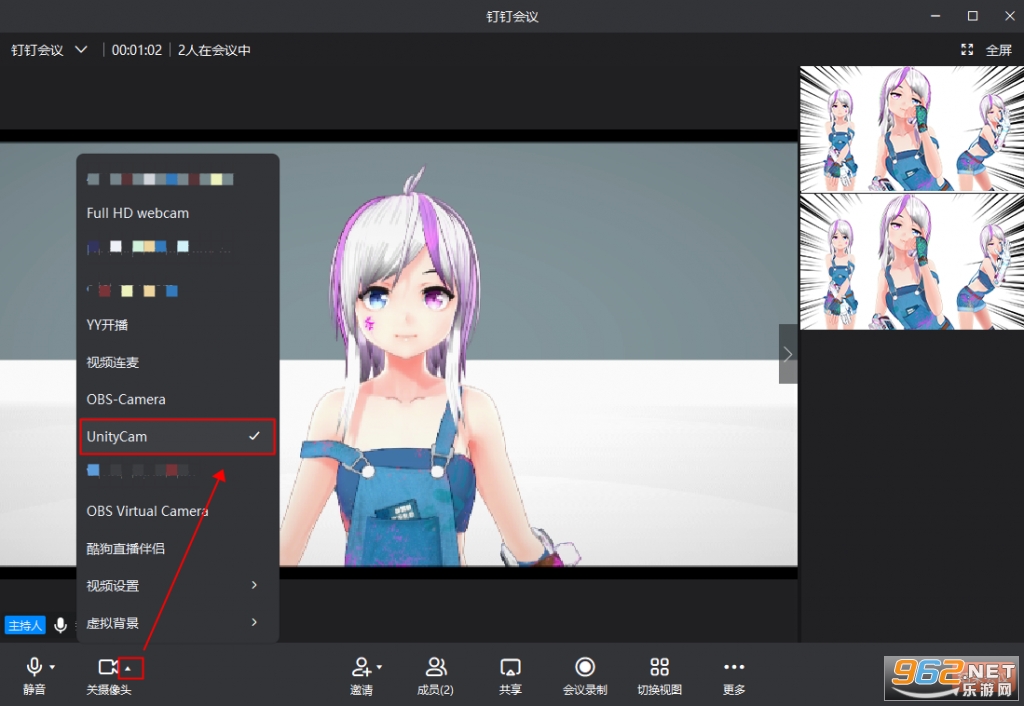The width and height of the screenshot is (1024, 706).
Task: Select OBS Virtual Camera
Action: pos(178,511)
